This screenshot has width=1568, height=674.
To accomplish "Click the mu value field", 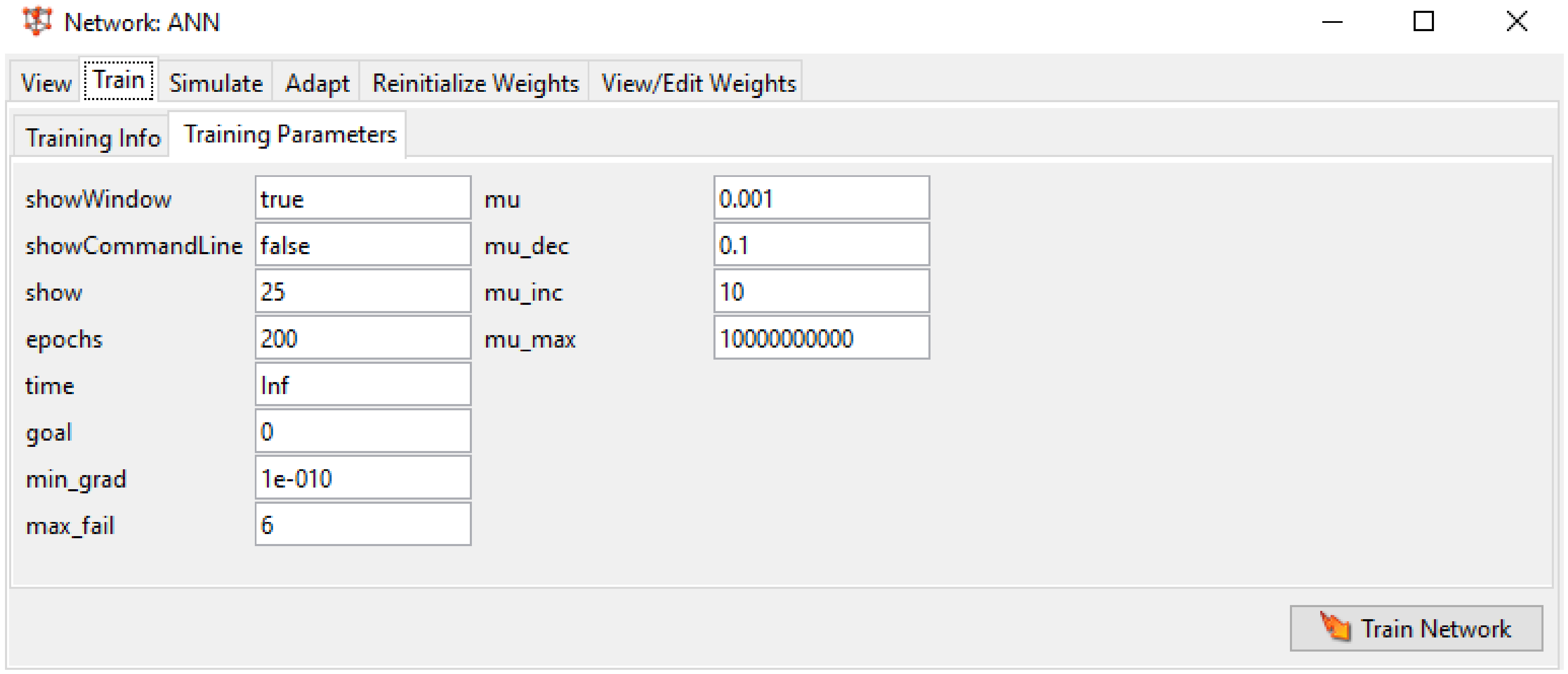I will click(x=821, y=199).
